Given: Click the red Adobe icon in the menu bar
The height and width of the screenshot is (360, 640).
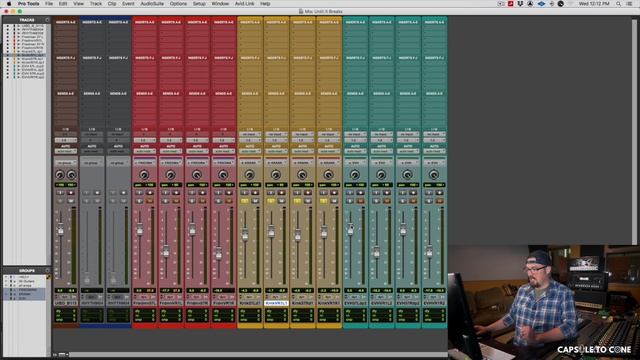Looking at the screenshot, I should [511, 4].
